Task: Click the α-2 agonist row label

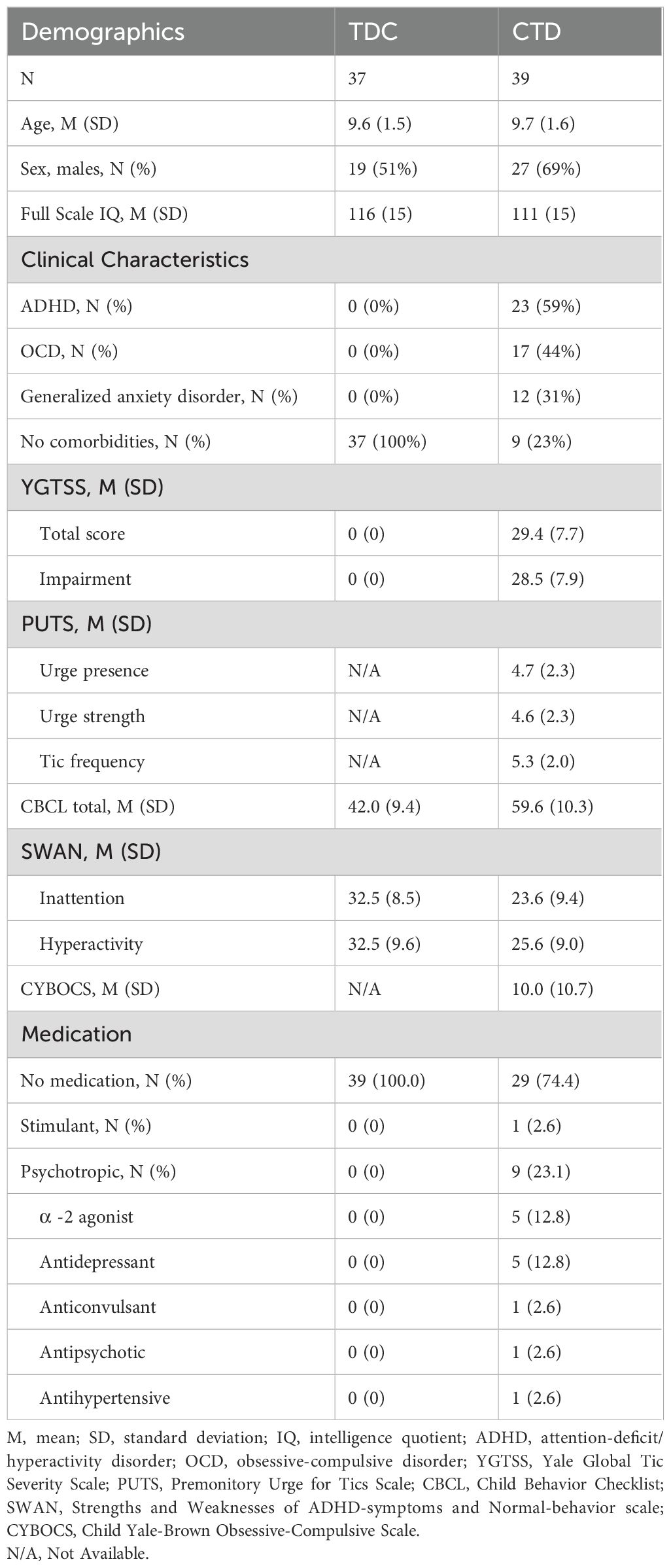Action: [x=86, y=1217]
